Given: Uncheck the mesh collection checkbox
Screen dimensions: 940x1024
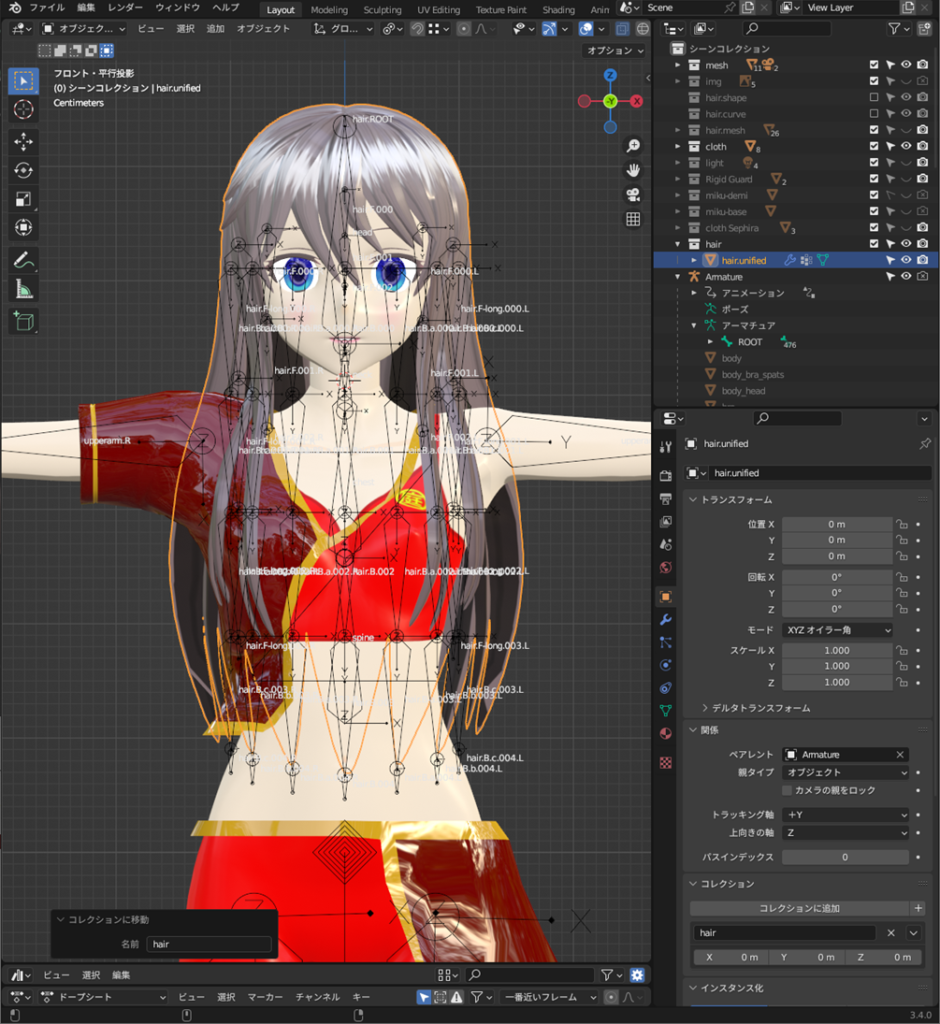Looking at the screenshot, I should coord(874,65).
